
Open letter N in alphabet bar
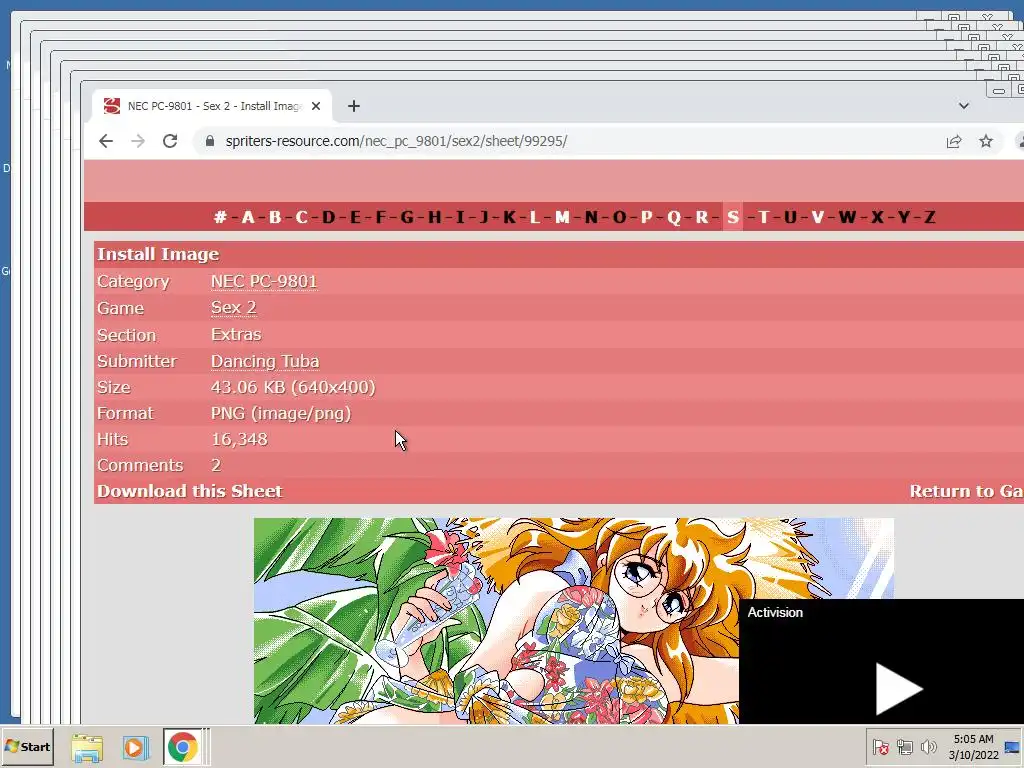pyautogui.click(x=591, y=217)
